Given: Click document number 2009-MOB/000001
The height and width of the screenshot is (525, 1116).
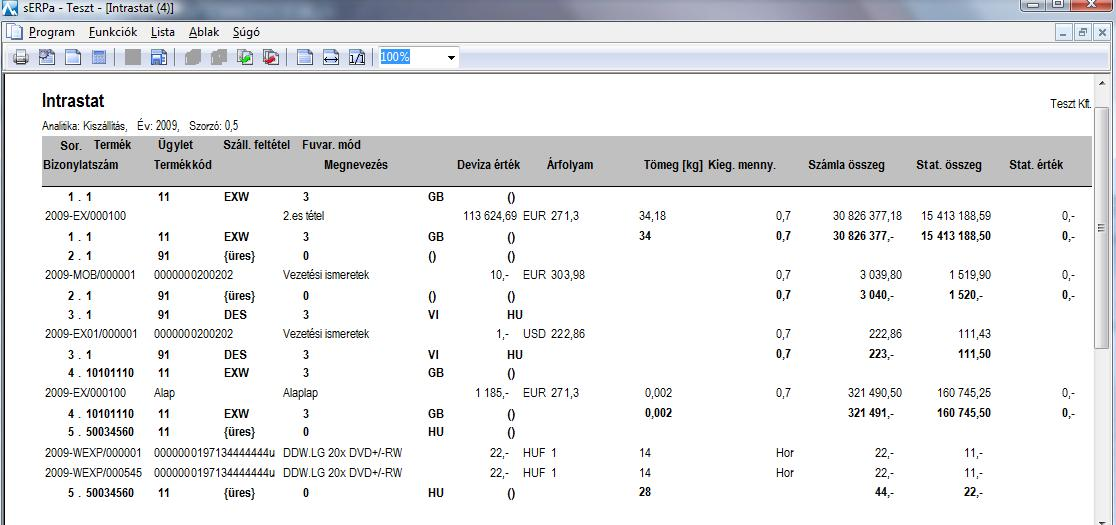Looking at the screenshot, I should coord(90,275).
